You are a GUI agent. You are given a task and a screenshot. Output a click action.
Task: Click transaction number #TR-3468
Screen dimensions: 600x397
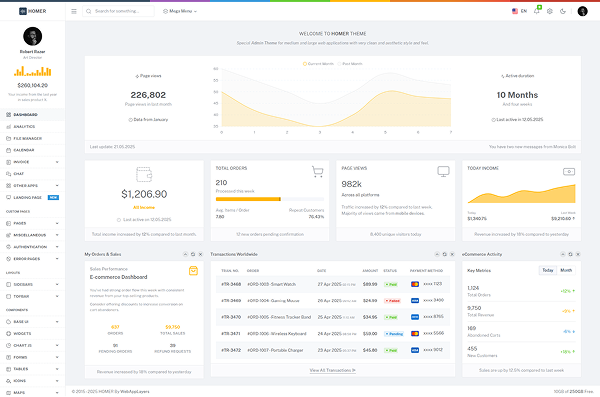(x=231, y=284)
